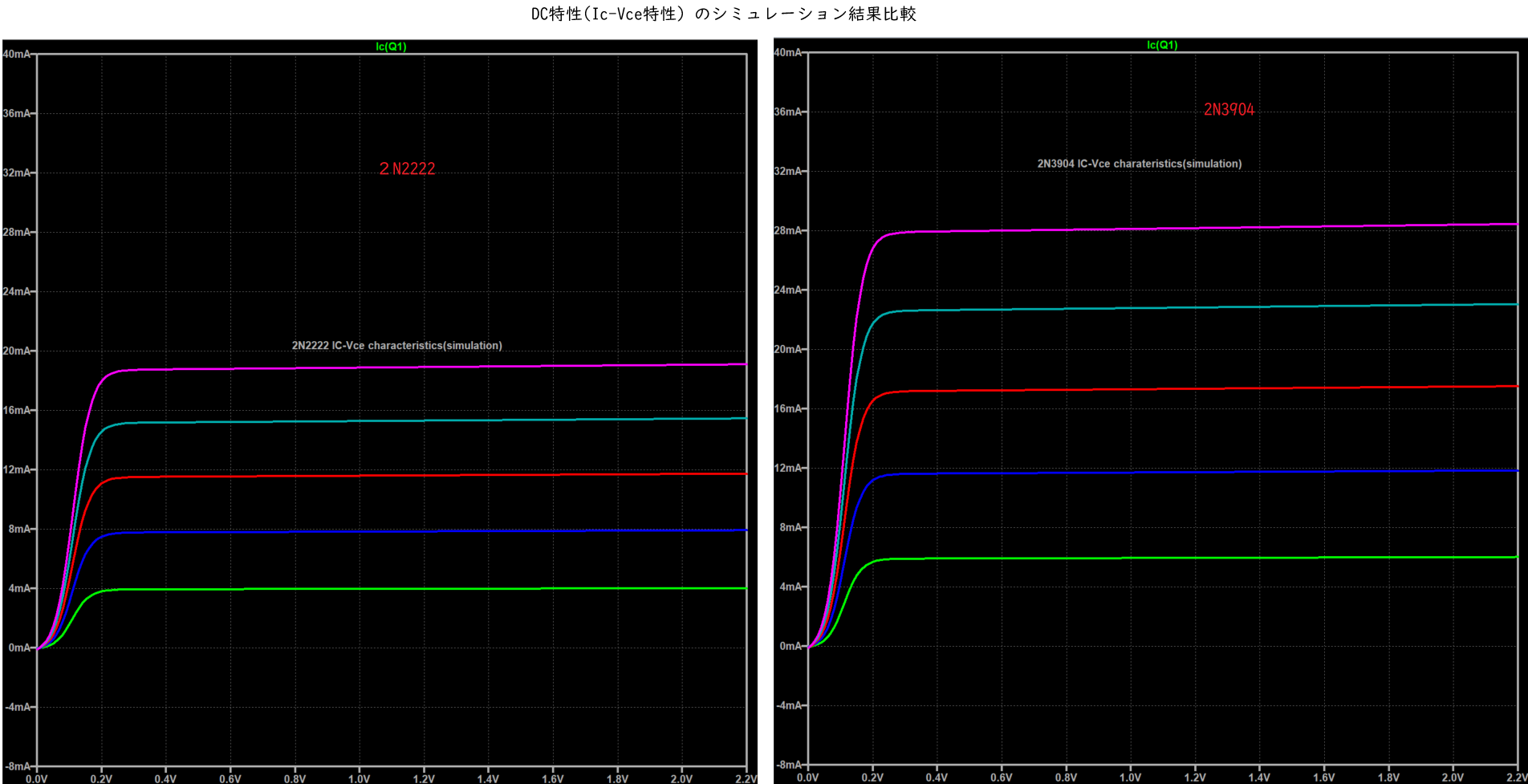
Task: Click '2N2222 IC-Vce characteristics(simulation)' caption
Action: pos(396,346)
